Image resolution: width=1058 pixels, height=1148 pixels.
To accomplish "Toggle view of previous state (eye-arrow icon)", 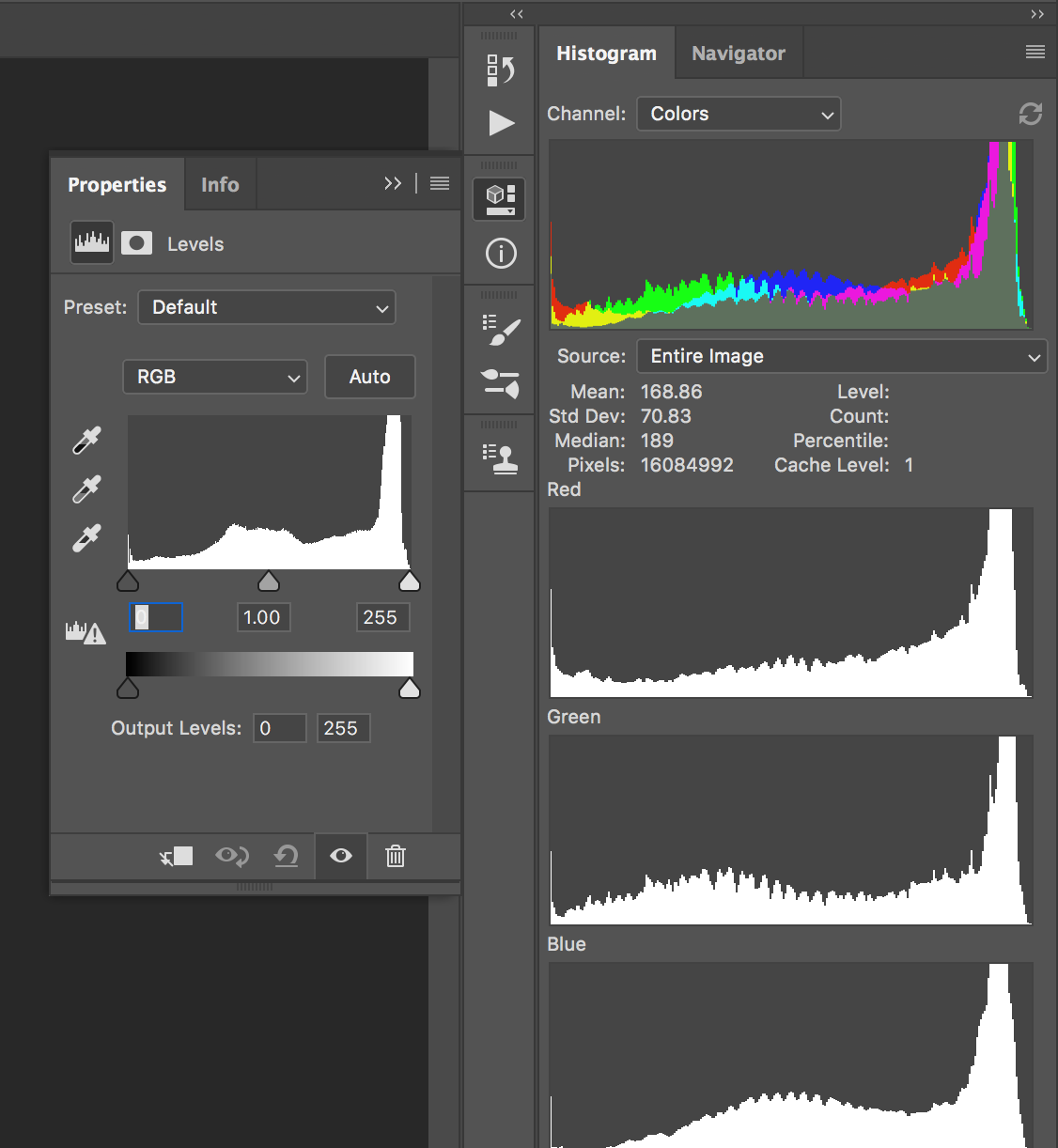I will (231, 856).
